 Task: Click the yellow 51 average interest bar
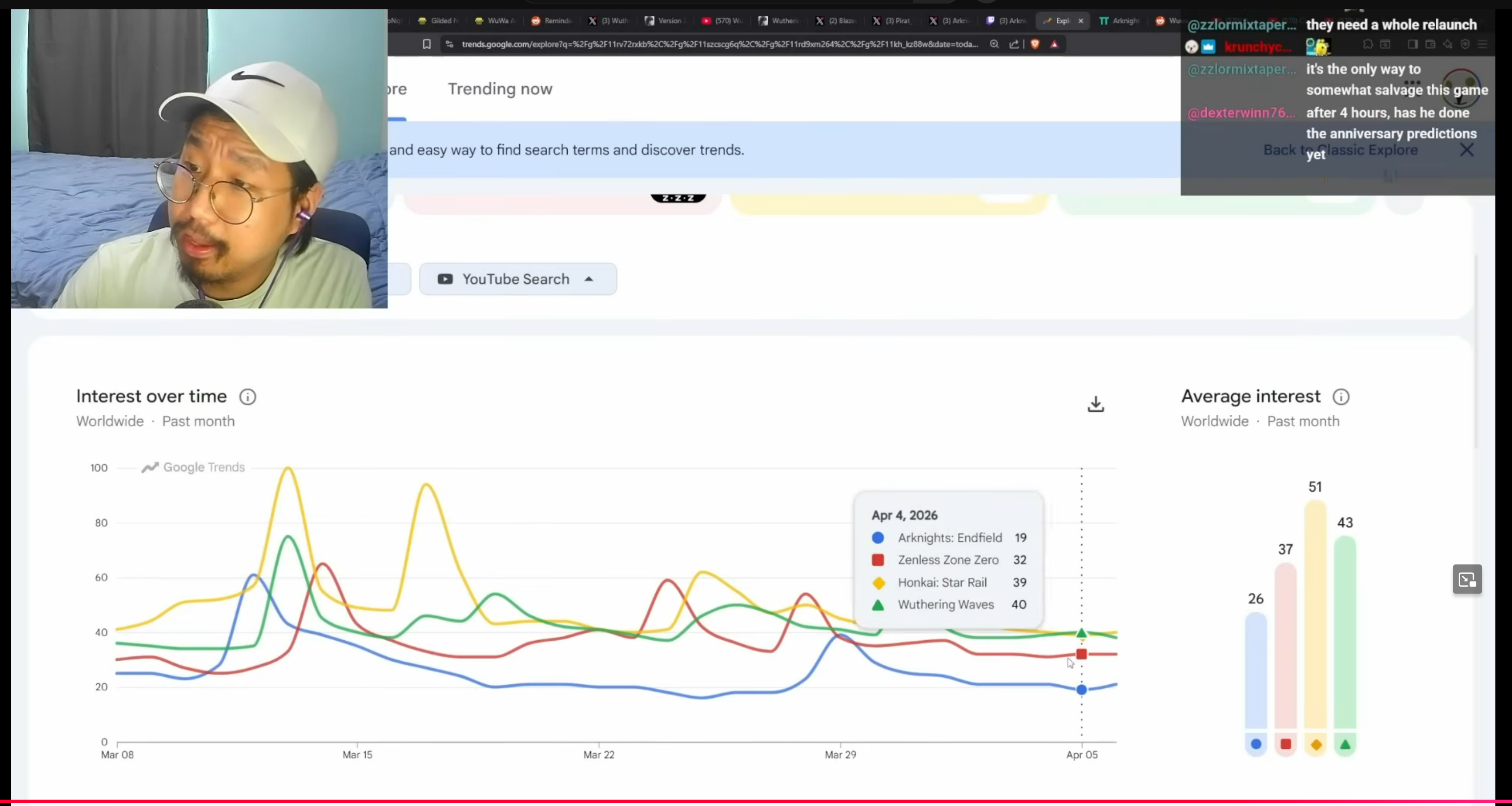coord(1316,614)
